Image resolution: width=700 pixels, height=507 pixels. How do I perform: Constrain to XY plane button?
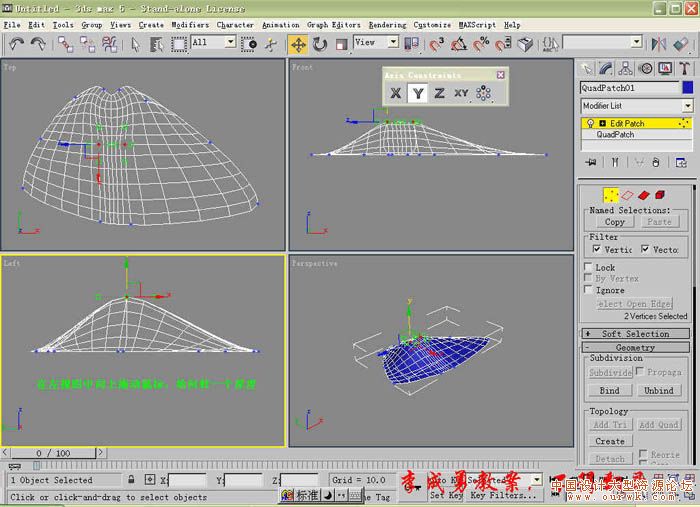pyautogui.click(x=461, y=93)
